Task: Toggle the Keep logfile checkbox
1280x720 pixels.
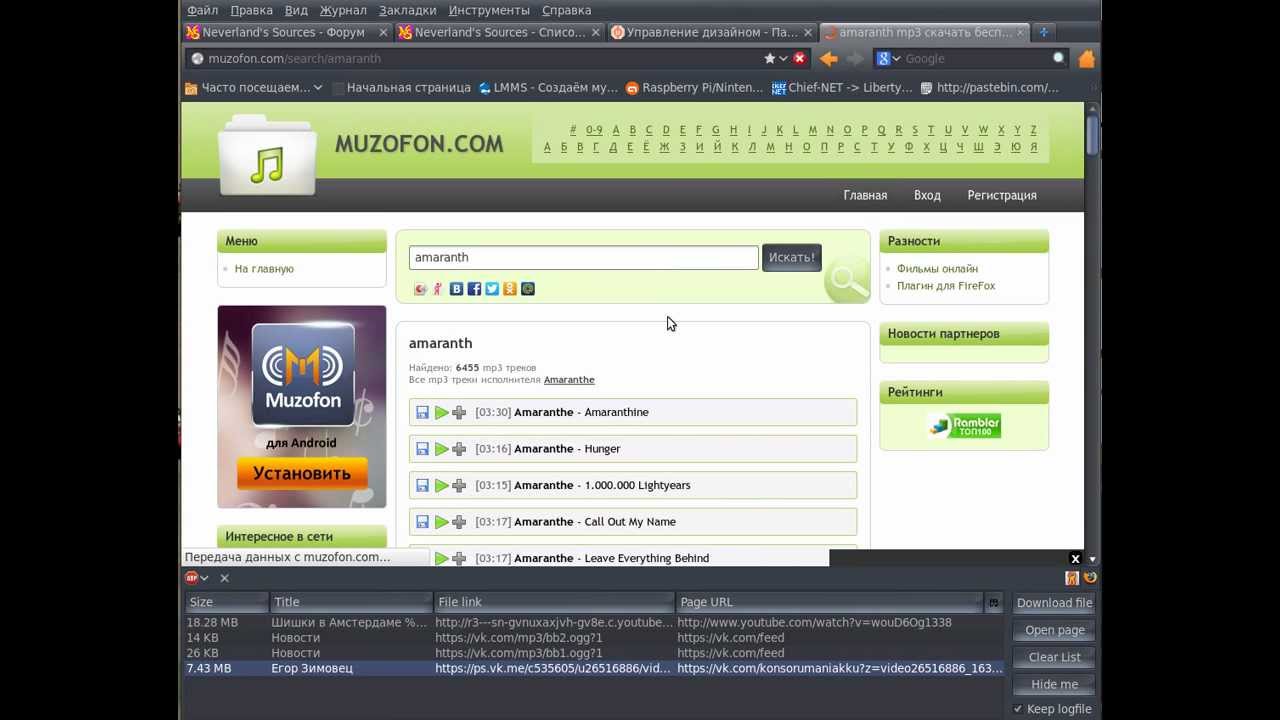Action: point(1018,709)
